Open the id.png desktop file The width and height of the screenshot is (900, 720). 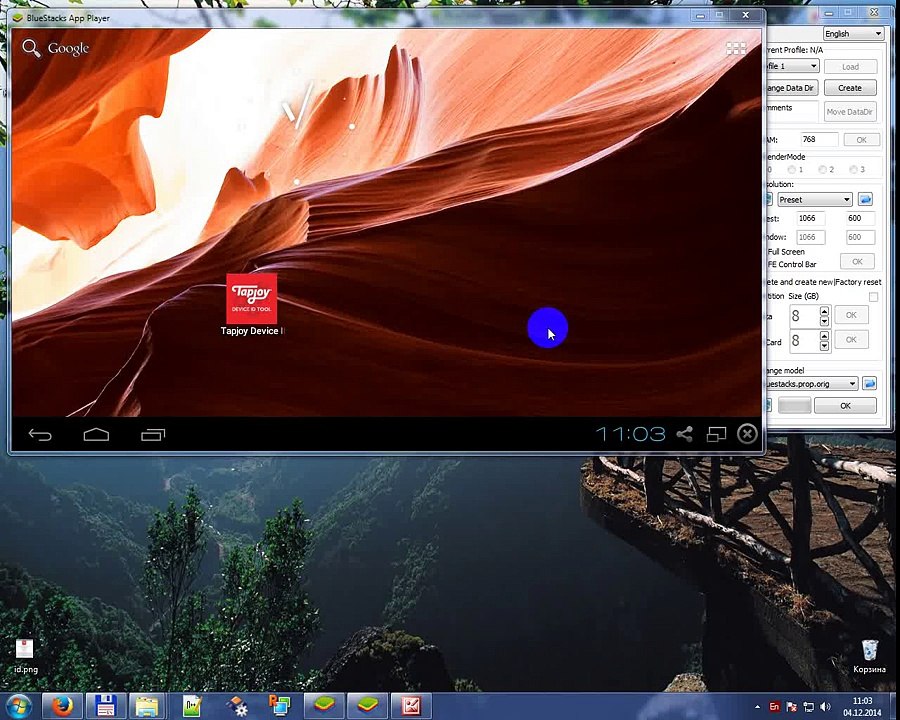(25, 656)
